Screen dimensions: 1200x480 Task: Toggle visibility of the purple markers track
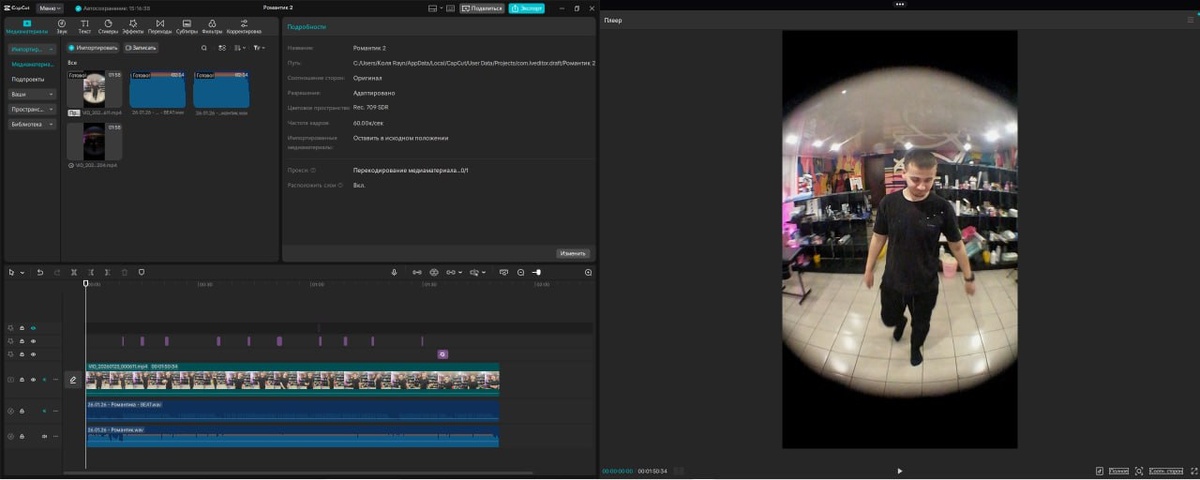coord(33,341)
